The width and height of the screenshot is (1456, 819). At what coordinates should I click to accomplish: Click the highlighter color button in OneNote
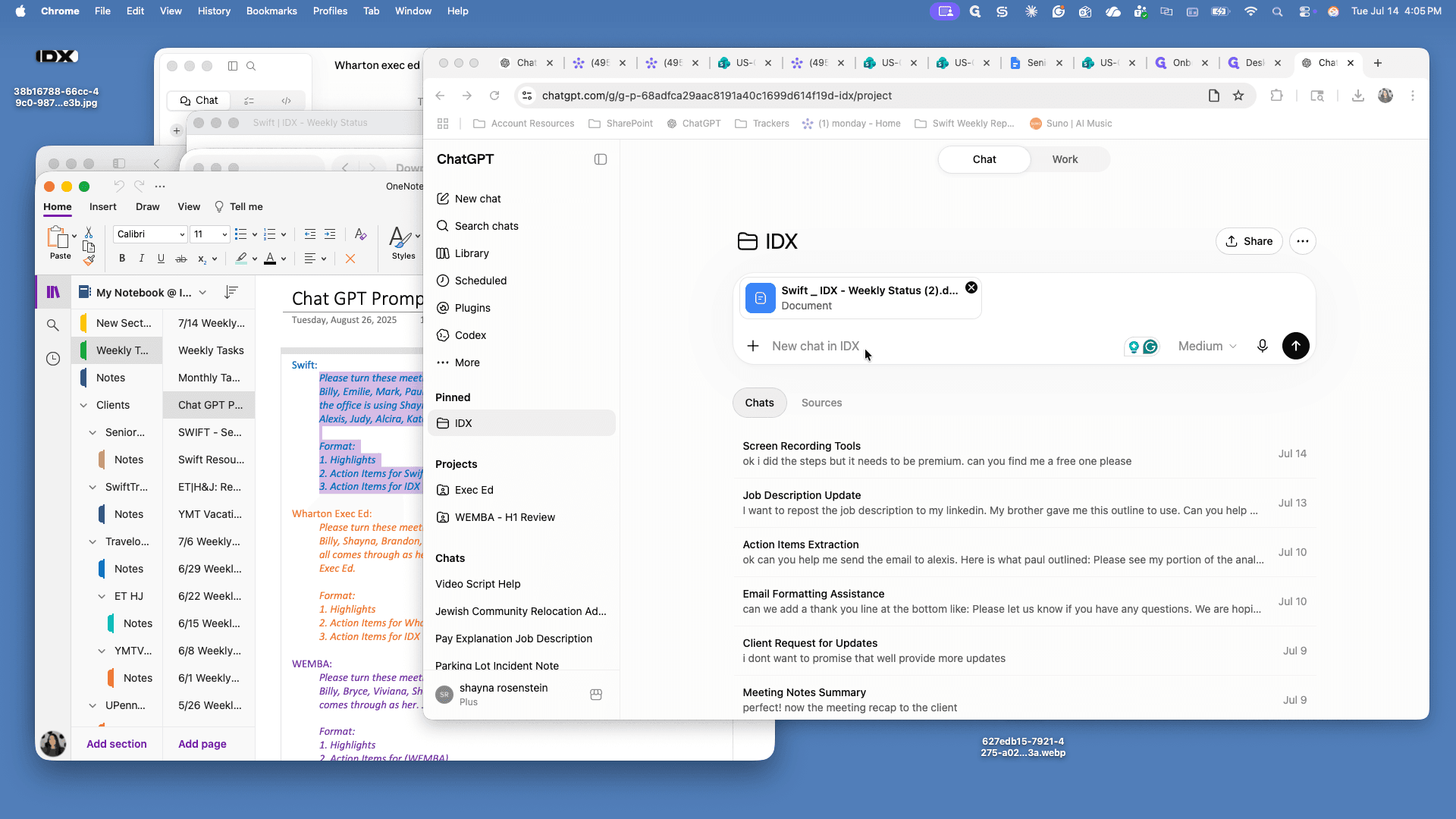(241, 259)
